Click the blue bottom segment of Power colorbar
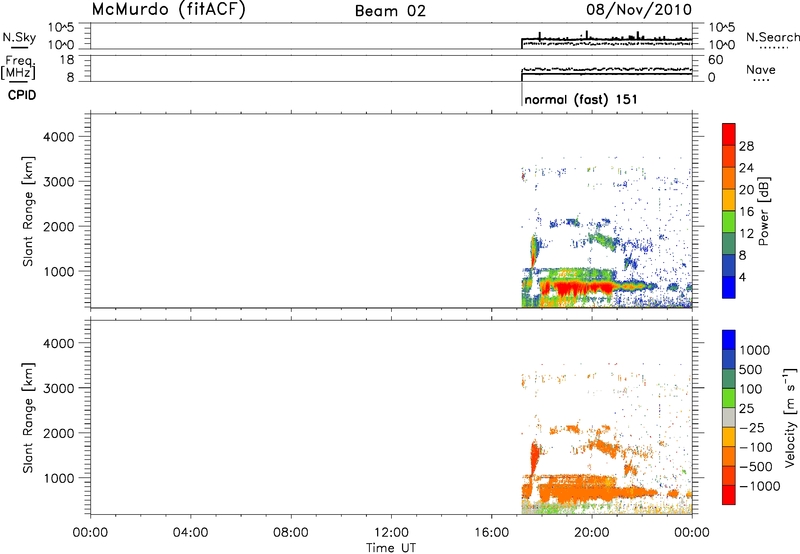Viewport: 800px width, 554px height. coord(729,287)
